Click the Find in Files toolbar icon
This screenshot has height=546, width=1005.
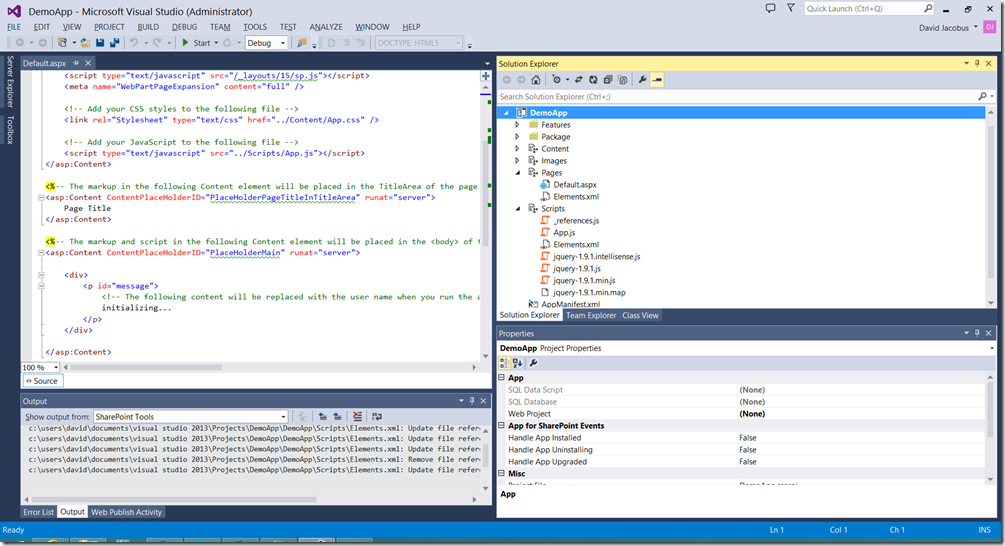click(x=302, y=43)
